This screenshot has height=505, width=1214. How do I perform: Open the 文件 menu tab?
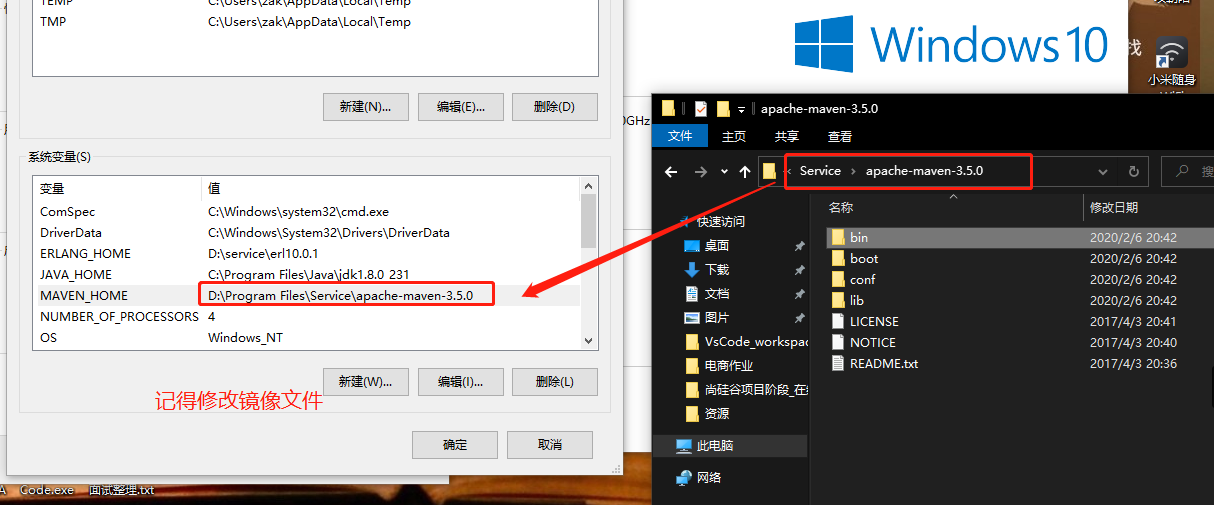click(680, 136)
